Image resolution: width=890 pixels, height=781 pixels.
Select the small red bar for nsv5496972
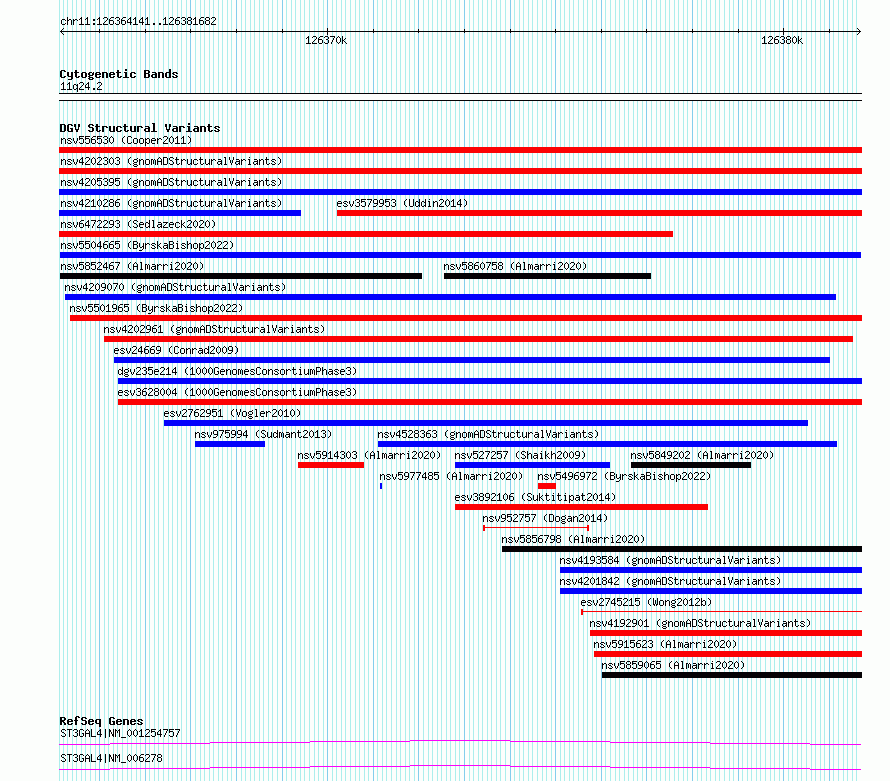547,486
